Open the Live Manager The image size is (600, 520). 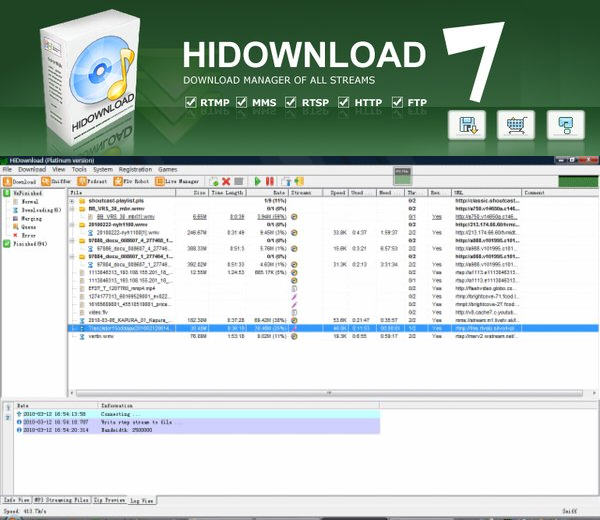177,181
